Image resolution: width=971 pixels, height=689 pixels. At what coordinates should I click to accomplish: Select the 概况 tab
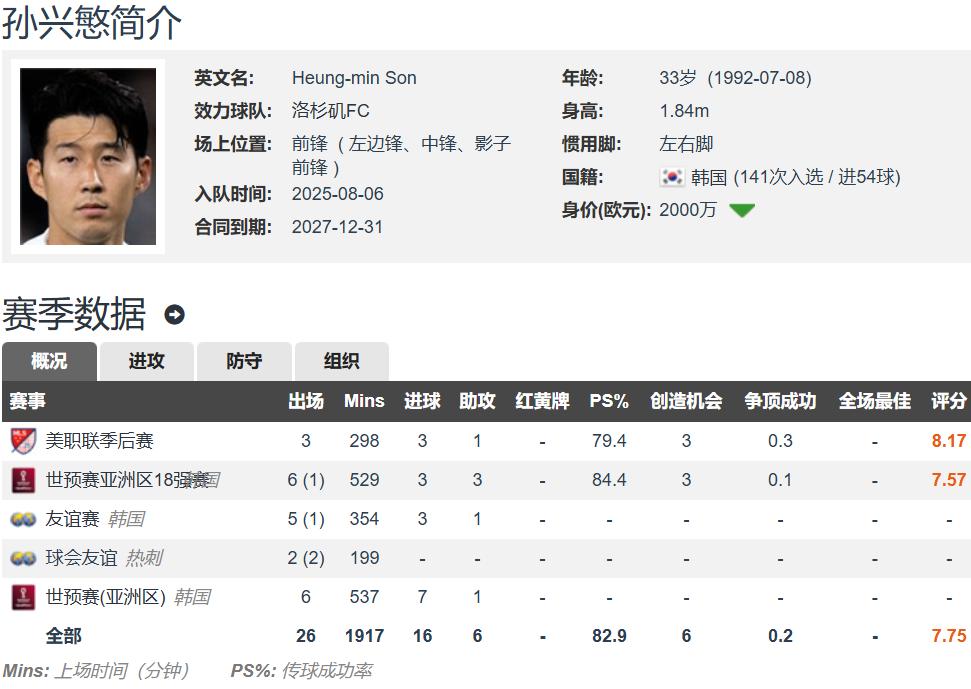[x=49, y=361]
